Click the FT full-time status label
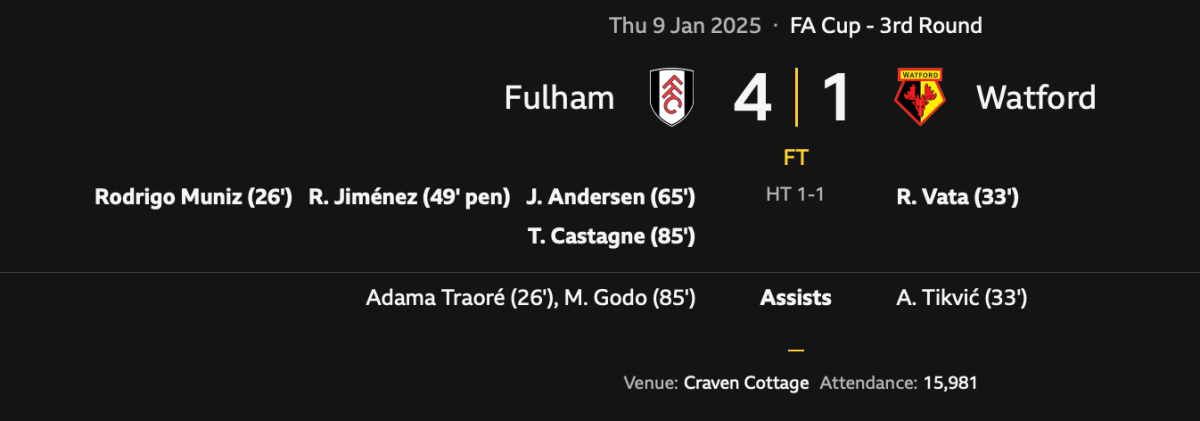This screenshot has width=1200, height=421. tap(796, 158)
